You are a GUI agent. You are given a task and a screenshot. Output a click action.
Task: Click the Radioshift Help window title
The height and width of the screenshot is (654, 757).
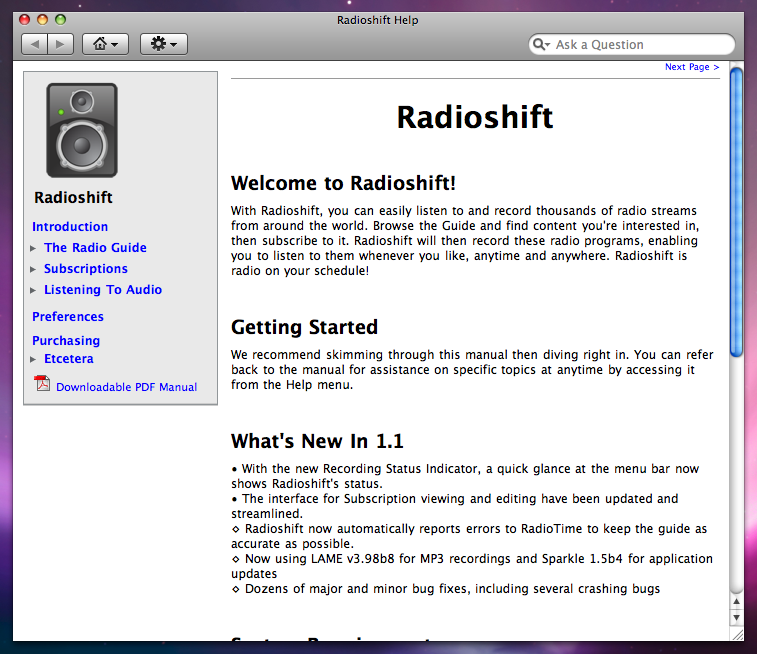pos(378,20)
